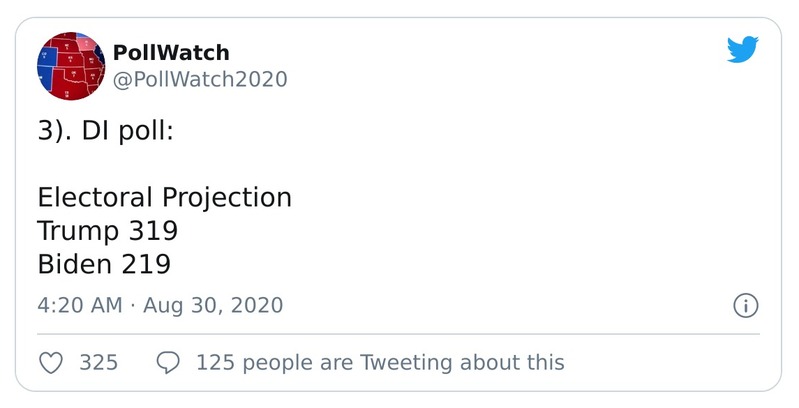Click the number 219 in the tweet
The image size is (799, 408).
click(146, 264)
